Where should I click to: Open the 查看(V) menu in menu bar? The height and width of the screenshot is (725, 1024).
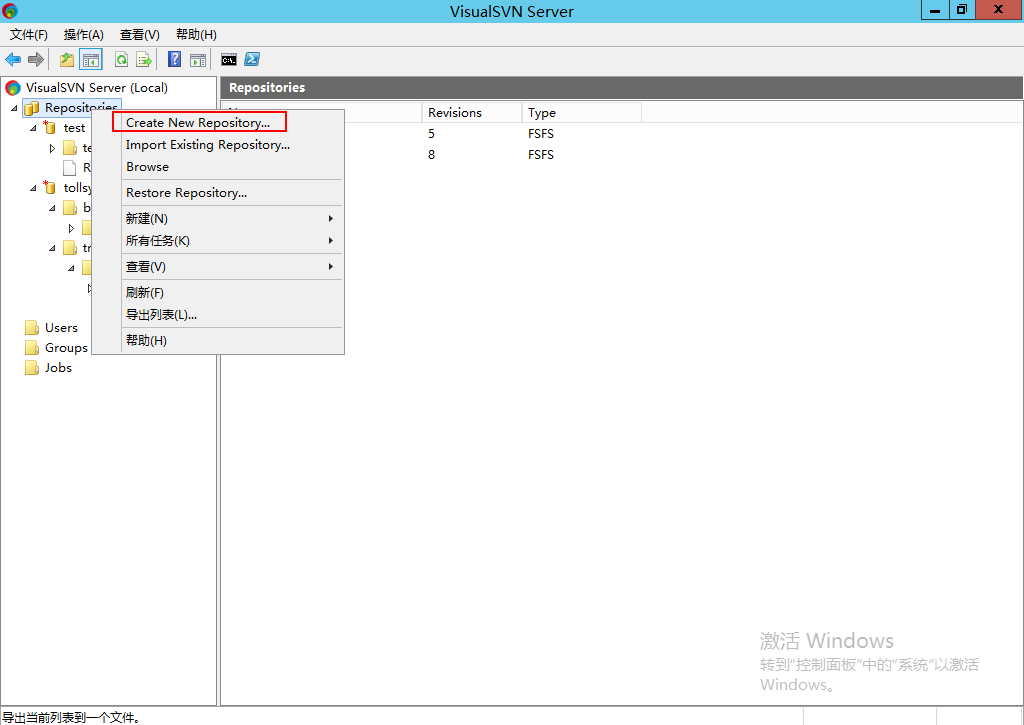[140, 35]
